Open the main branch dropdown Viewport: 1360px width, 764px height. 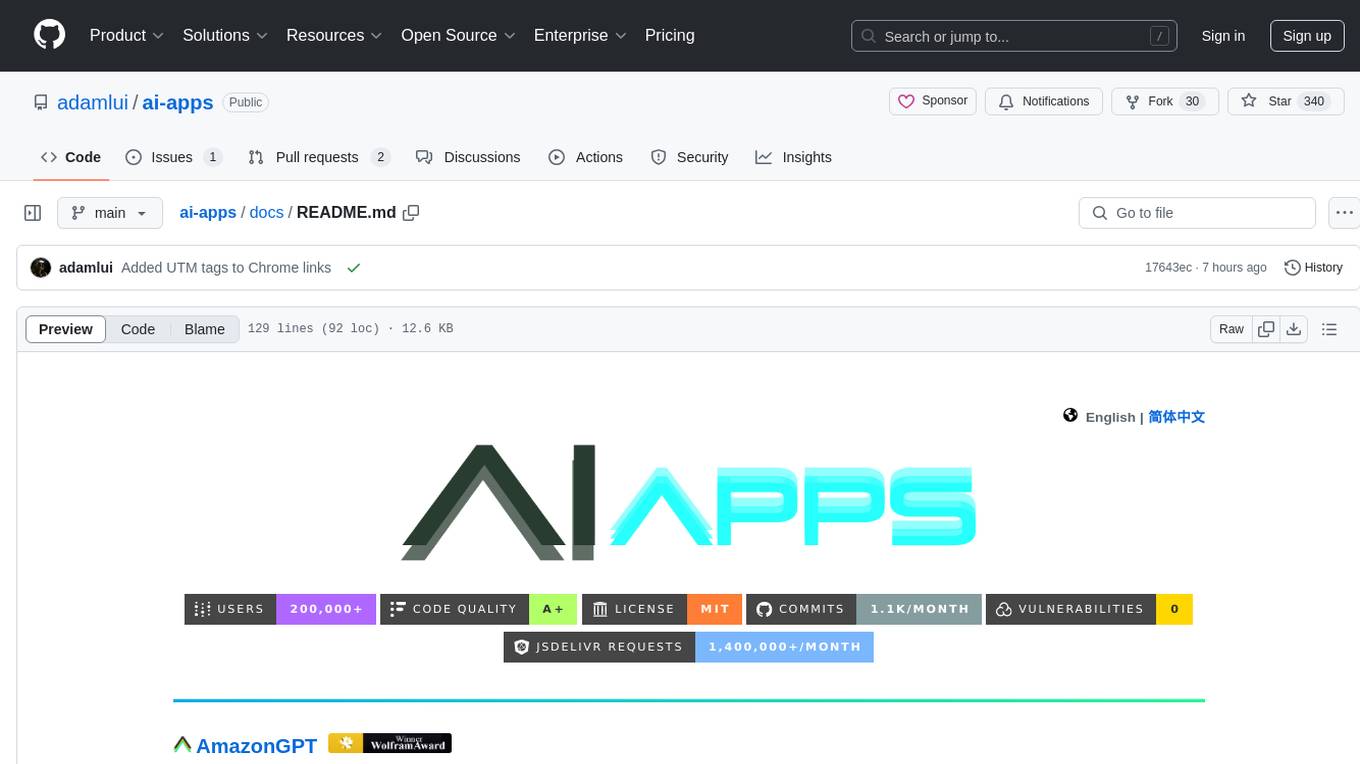(109, 213)
